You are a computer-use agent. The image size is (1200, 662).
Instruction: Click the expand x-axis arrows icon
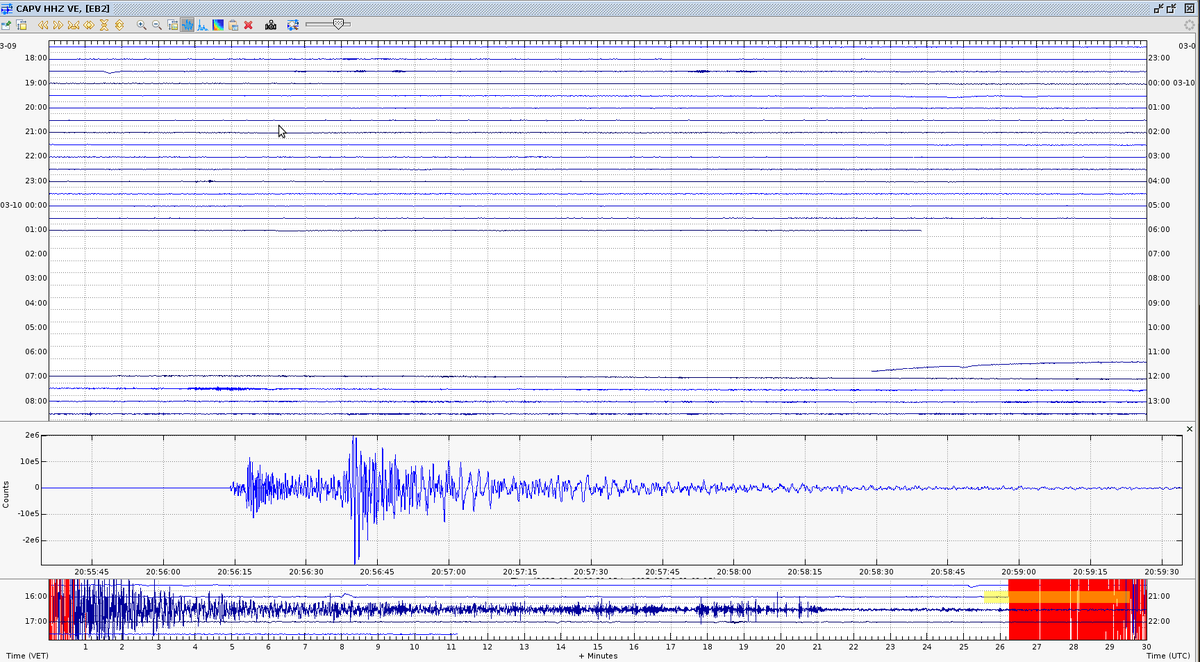coord(88,25)
